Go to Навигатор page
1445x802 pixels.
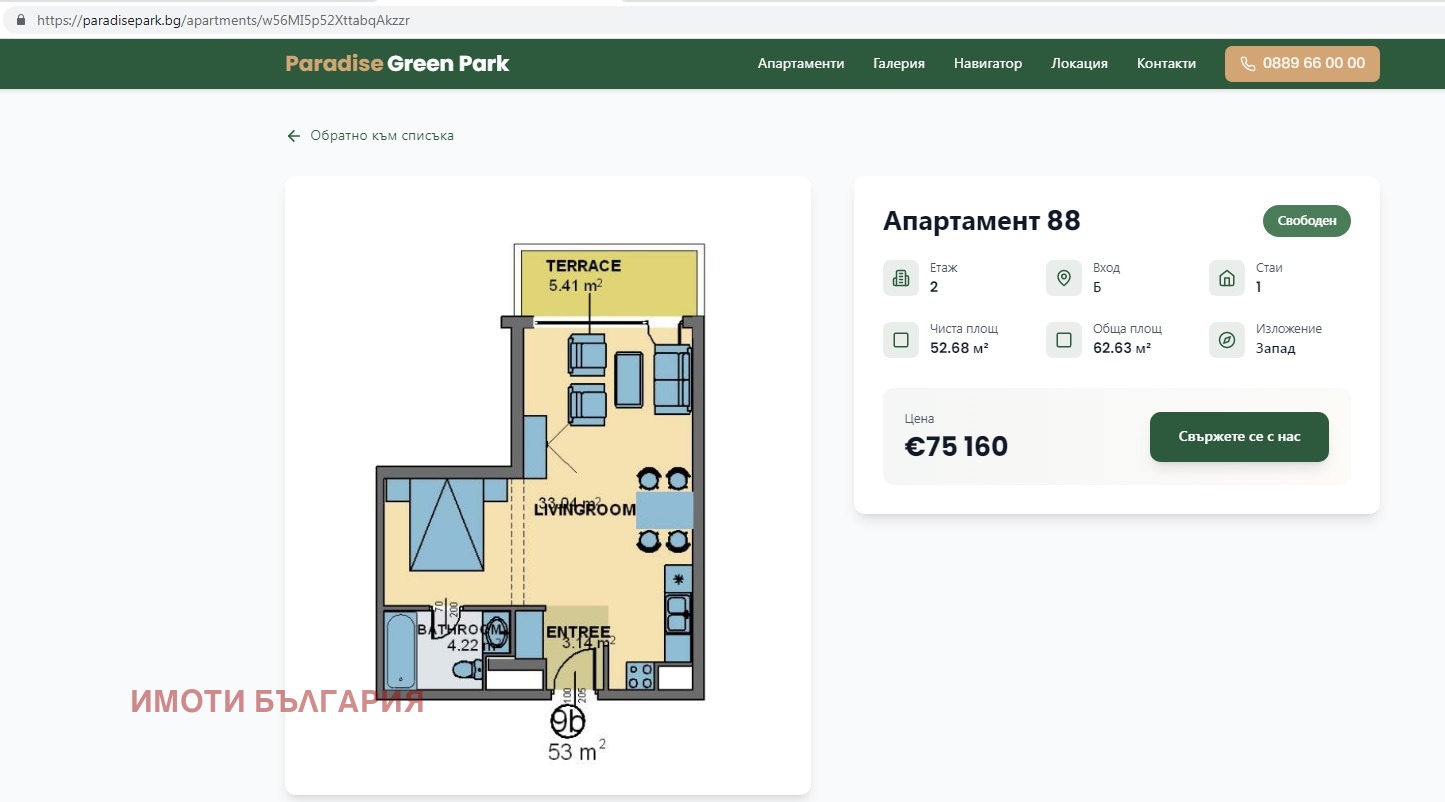pos(987,63)
